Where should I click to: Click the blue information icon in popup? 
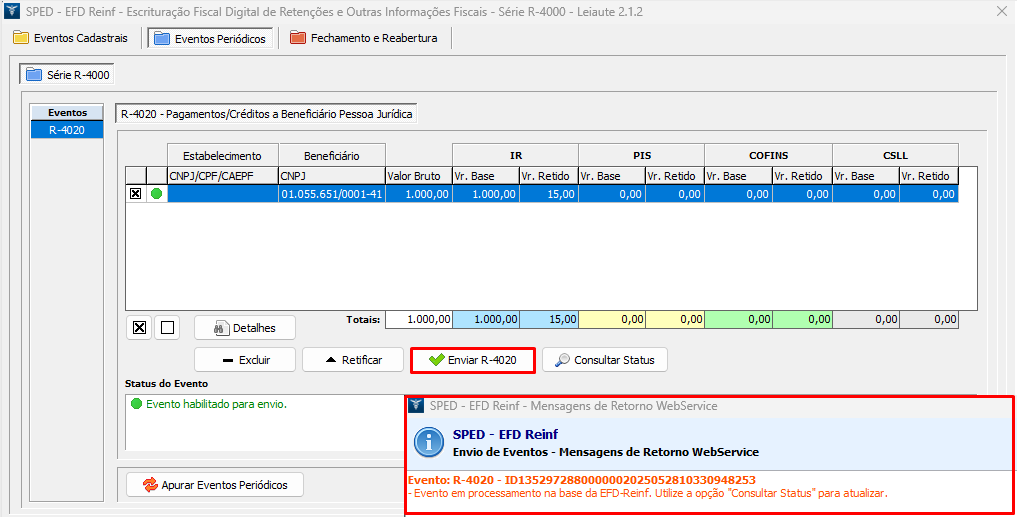430,442
